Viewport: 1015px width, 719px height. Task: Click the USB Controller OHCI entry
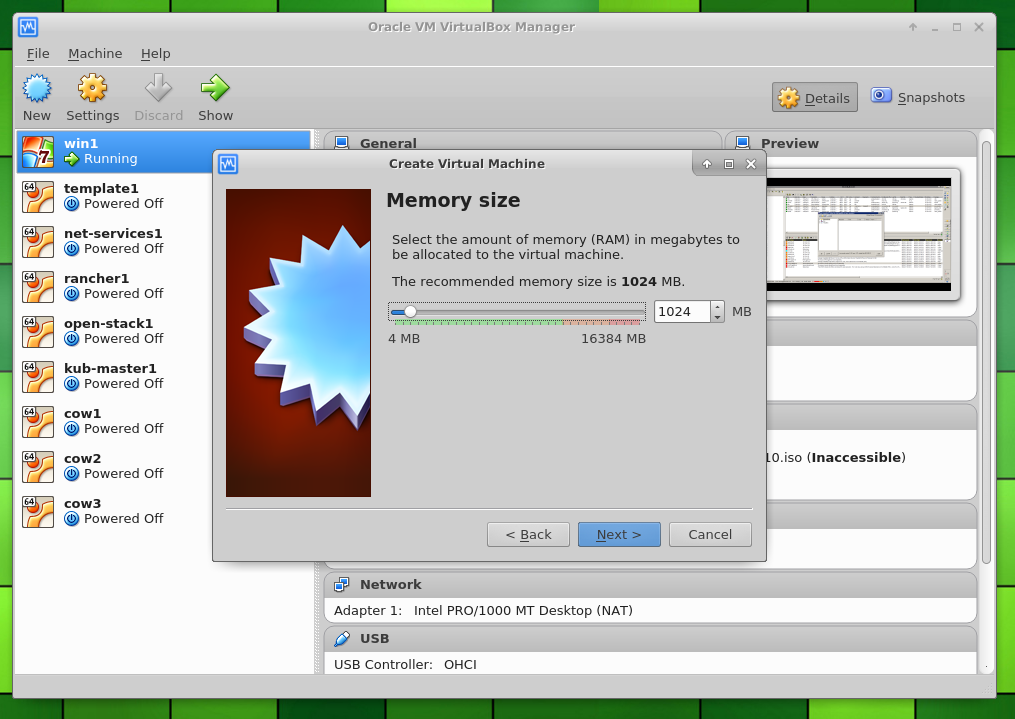(405, 665)
